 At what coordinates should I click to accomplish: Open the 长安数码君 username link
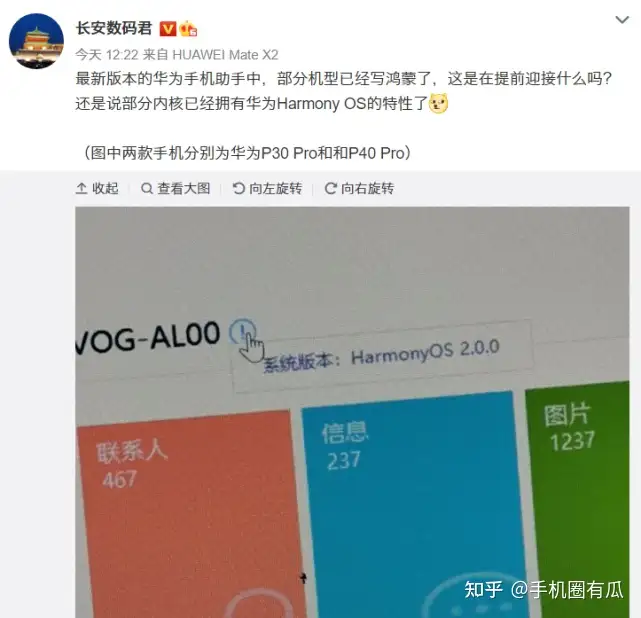click(x=114, y=29)
